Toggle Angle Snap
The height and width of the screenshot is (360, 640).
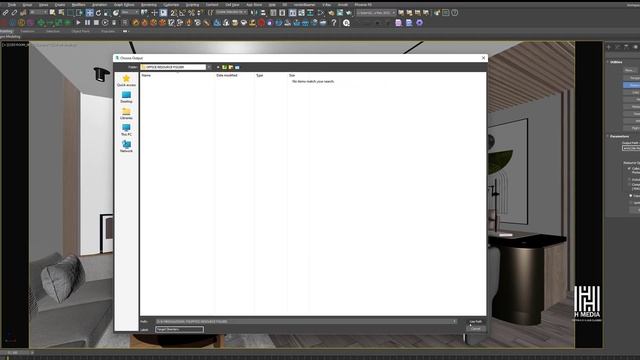click(x=182, y=13)
